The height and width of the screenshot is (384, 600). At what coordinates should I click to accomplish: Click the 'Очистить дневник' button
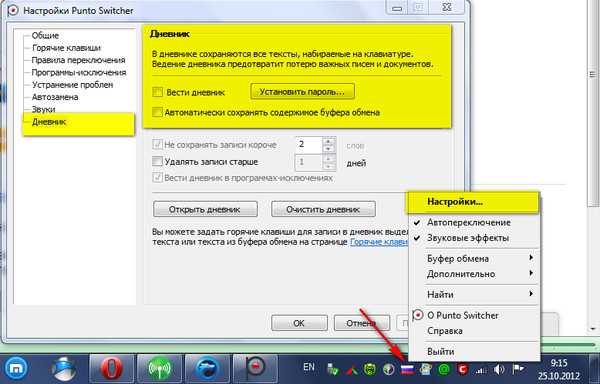tap(323, 209)
